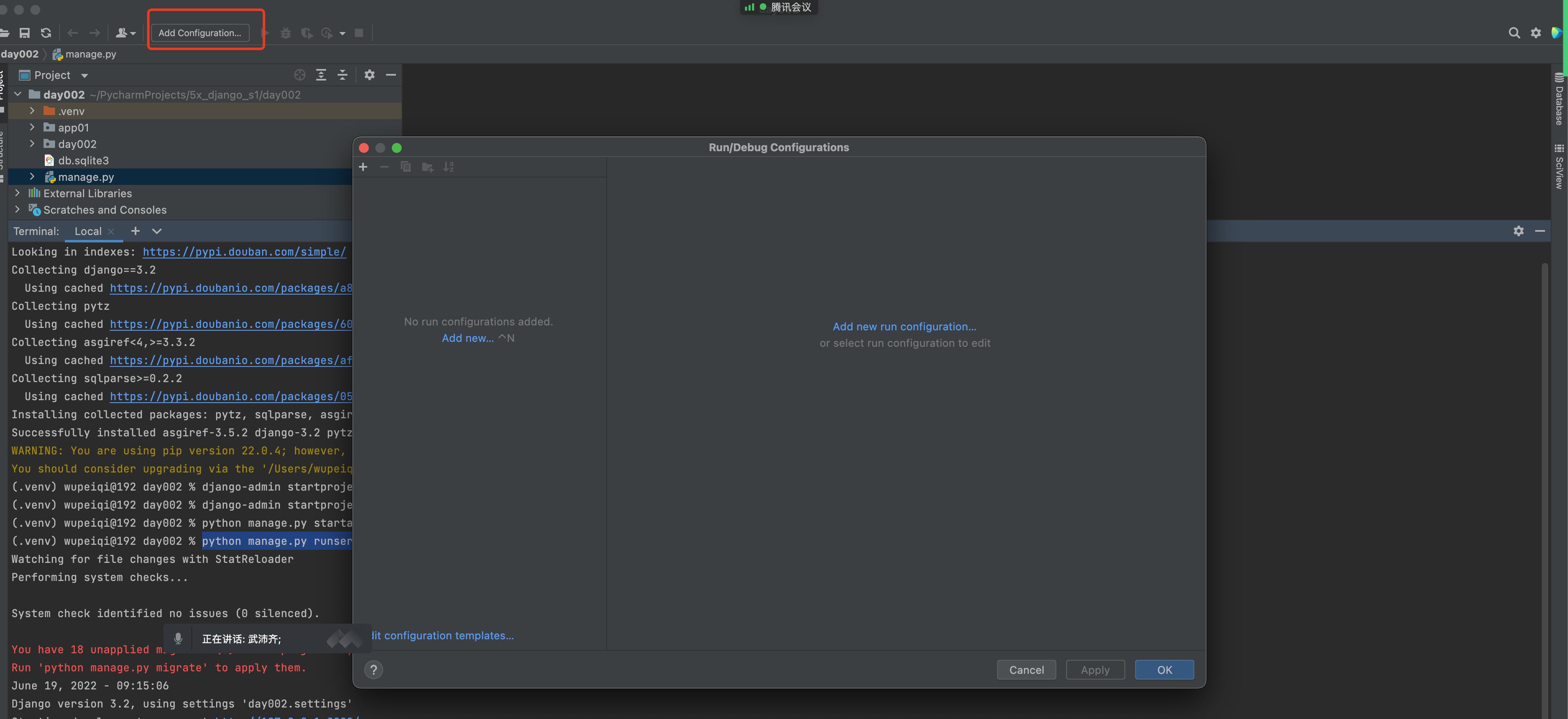Select db.sqlite3 file in tree
Viewport: 1568px width, 719px height.
tap(83, 160)
